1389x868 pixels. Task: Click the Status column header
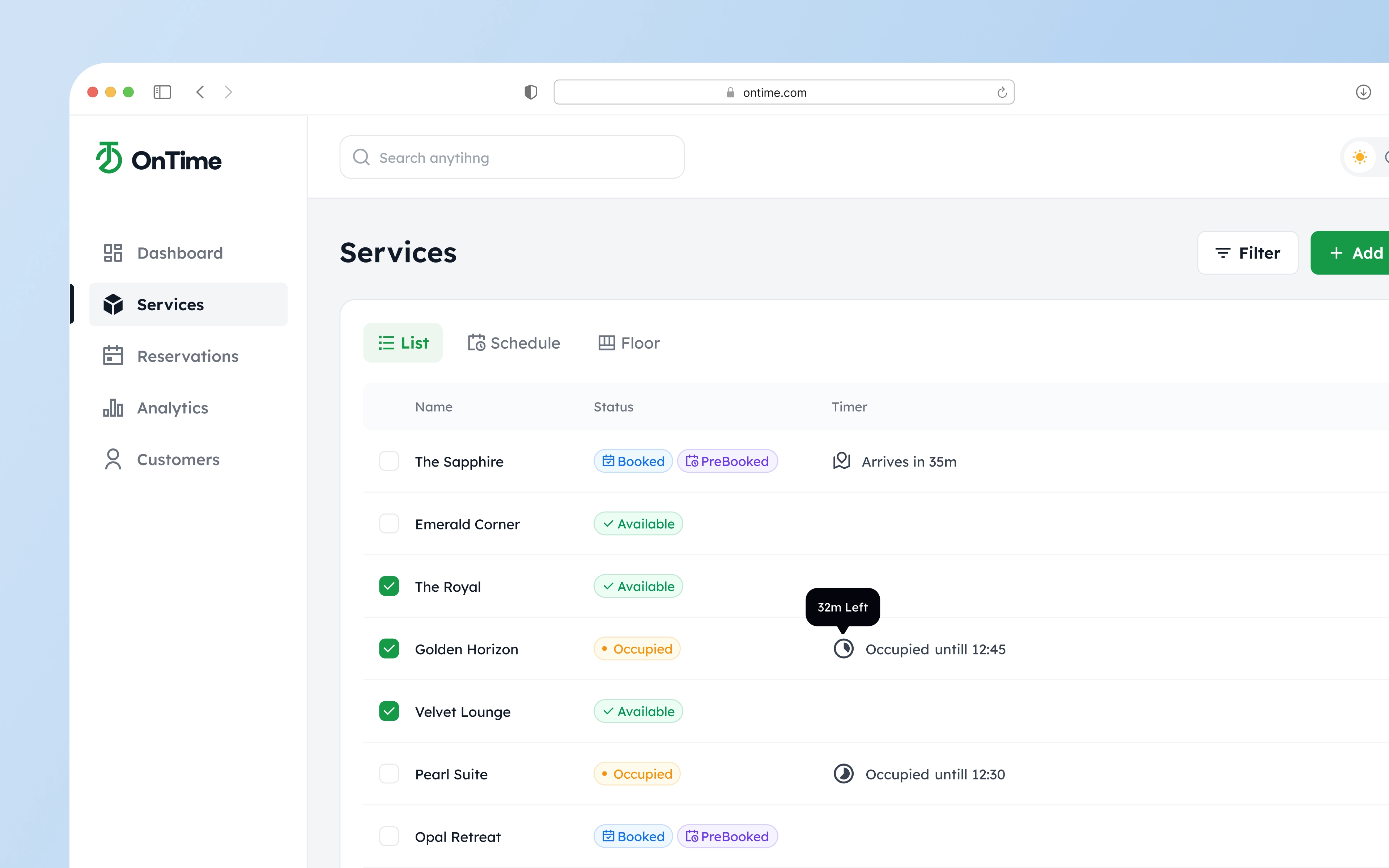coord(613,407)
